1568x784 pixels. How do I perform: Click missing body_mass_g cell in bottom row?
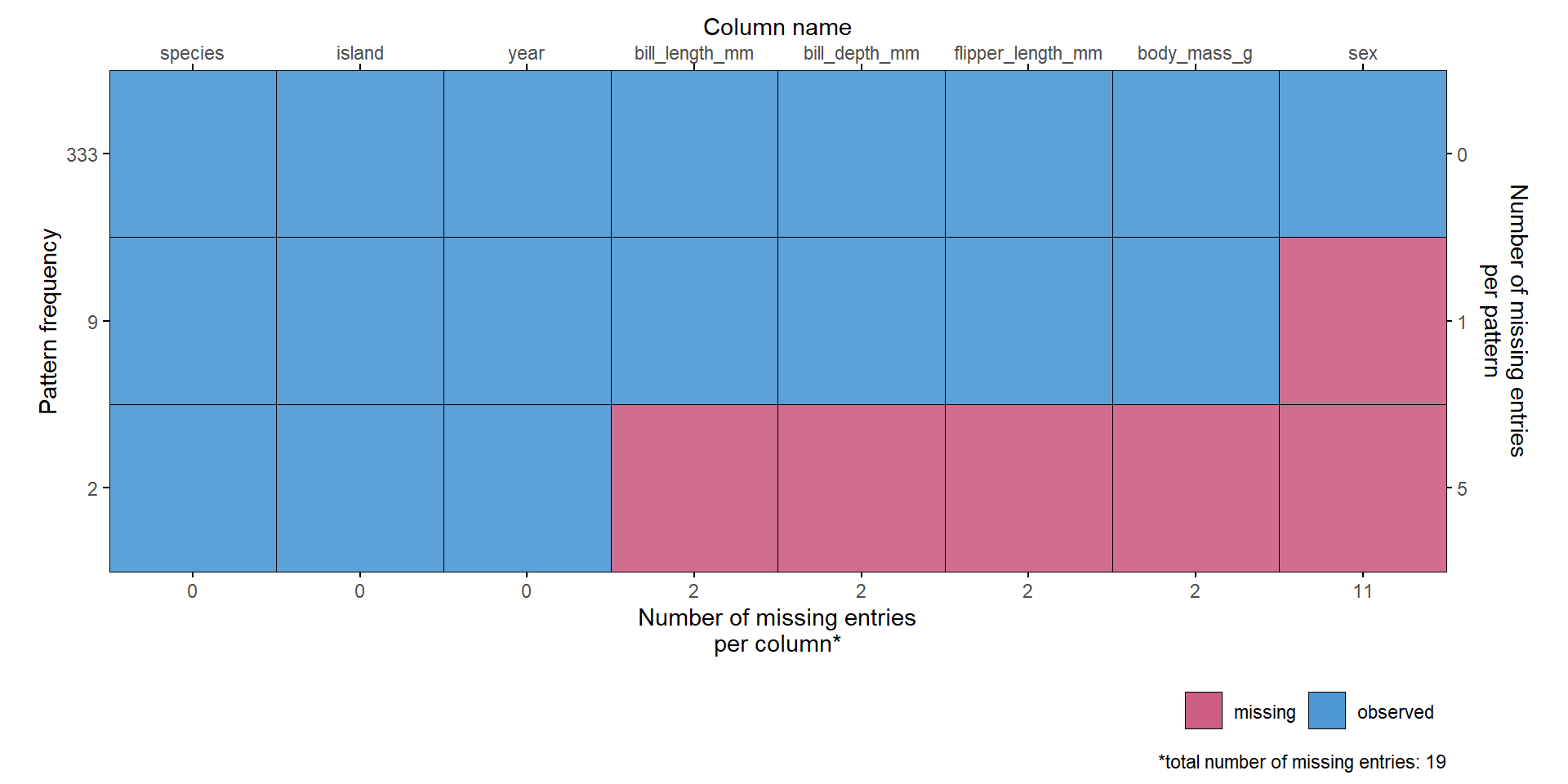coord(1195,488)
